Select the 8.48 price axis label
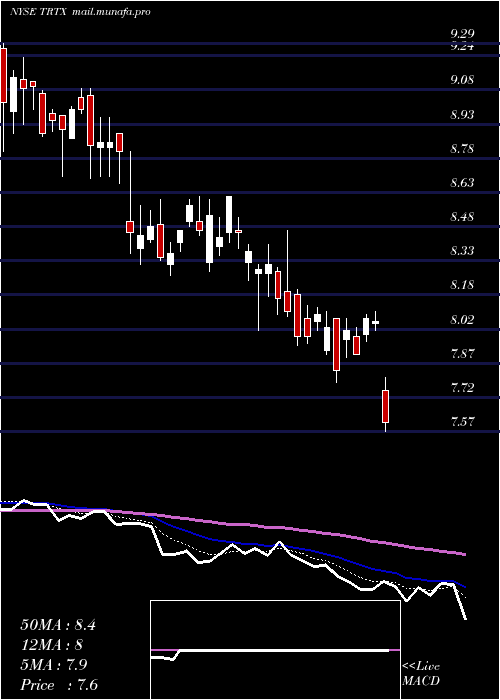The height and width of the screenshot is (700, 500). tap(462, 217)
